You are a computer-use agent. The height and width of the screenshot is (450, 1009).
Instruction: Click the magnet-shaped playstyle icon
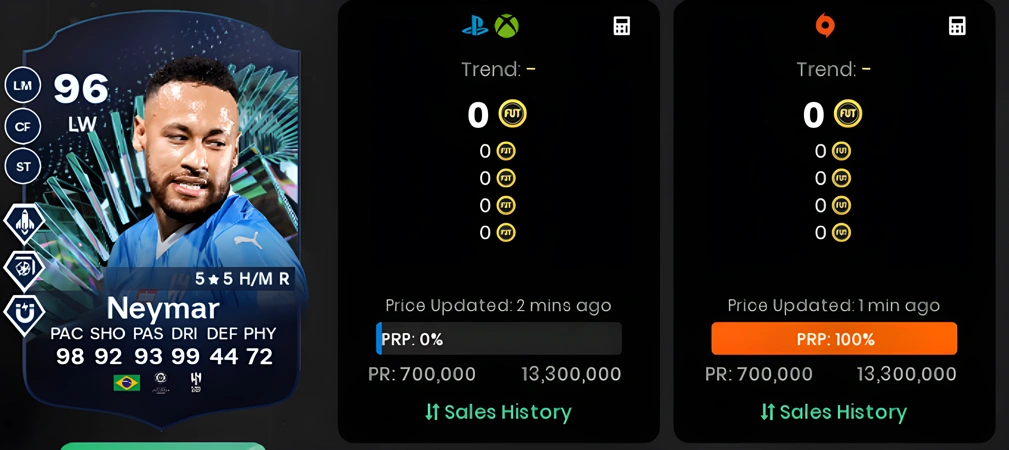pos(24,315)
